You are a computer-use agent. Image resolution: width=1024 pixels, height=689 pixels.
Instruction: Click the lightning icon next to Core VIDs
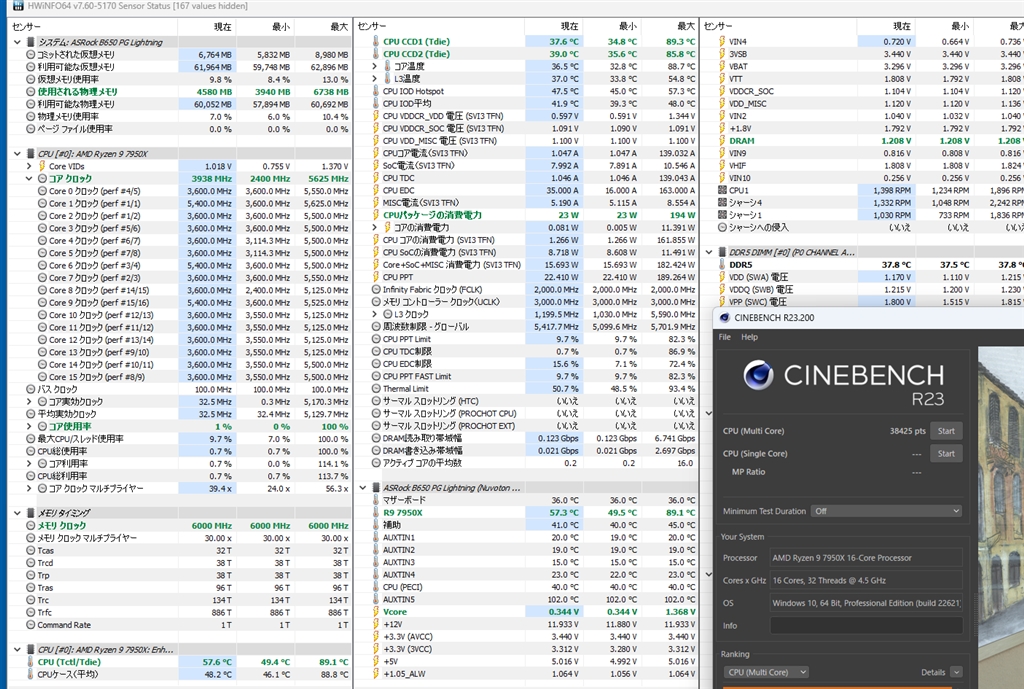pyautogui.click(x=41, y=166)
